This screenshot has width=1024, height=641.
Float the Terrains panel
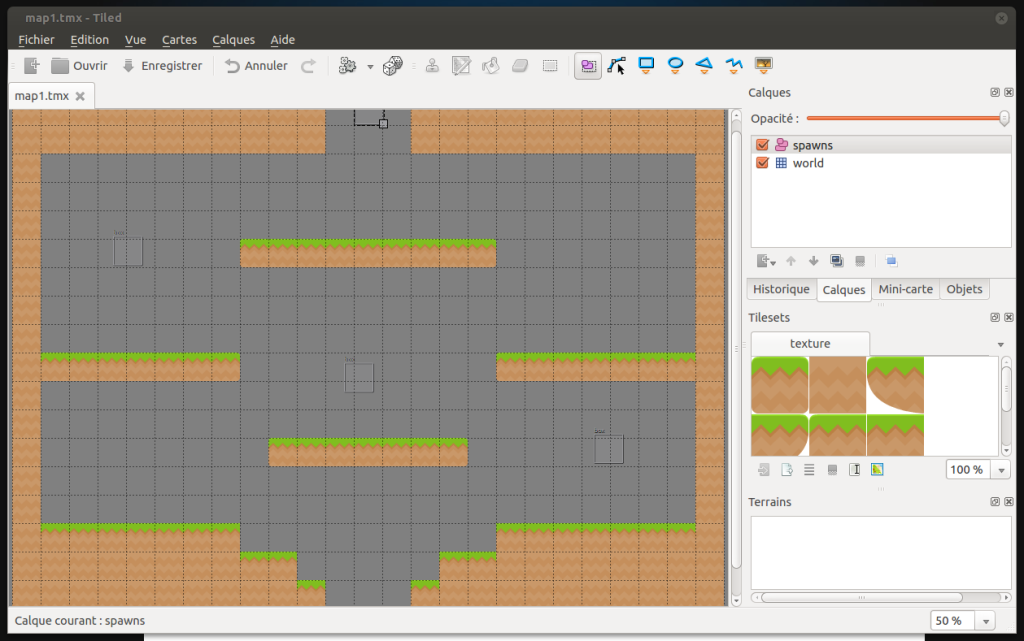995,501
